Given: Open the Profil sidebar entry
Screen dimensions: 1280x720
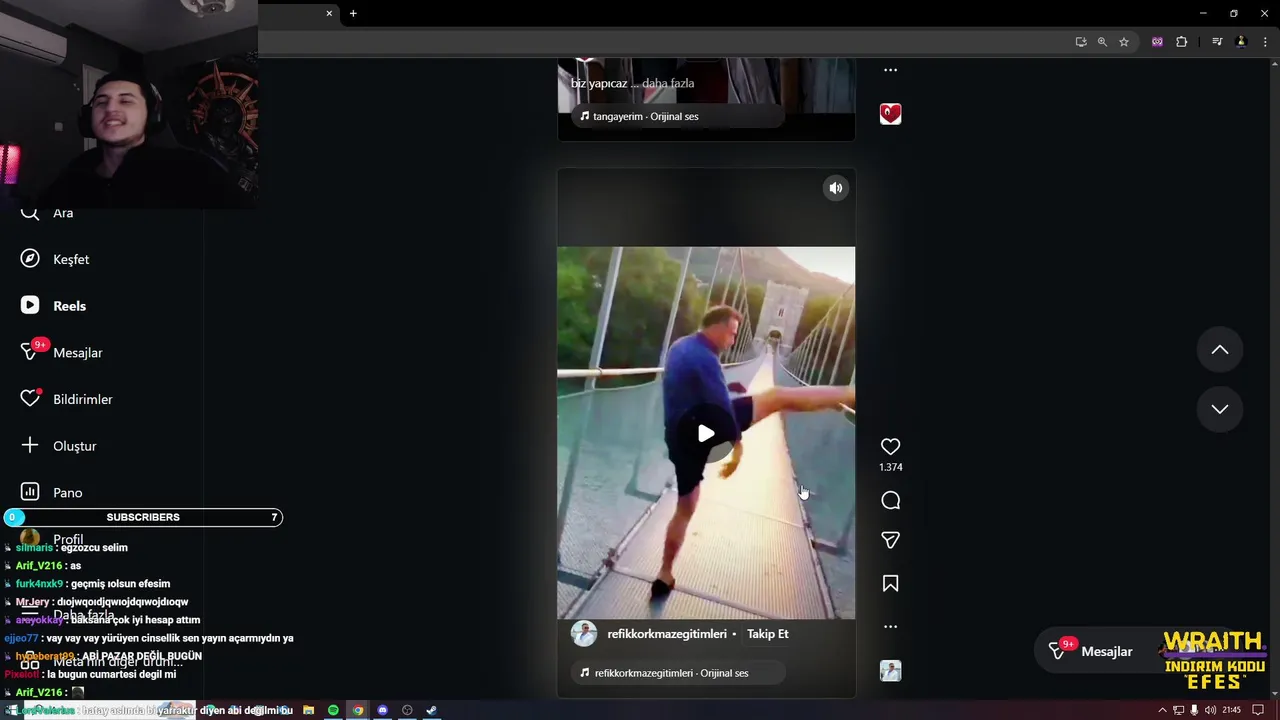Looking at the screenshot, I should 52,539.
